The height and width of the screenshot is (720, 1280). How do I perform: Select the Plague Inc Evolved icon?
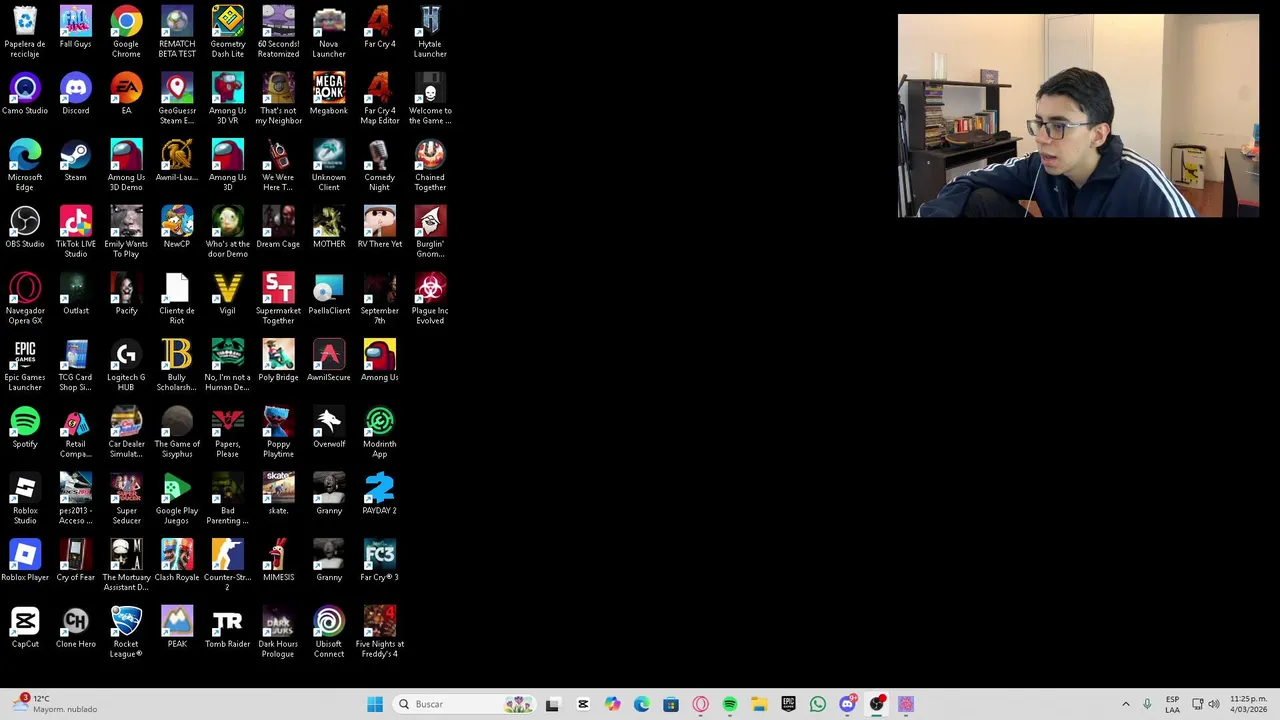(430, 298)
